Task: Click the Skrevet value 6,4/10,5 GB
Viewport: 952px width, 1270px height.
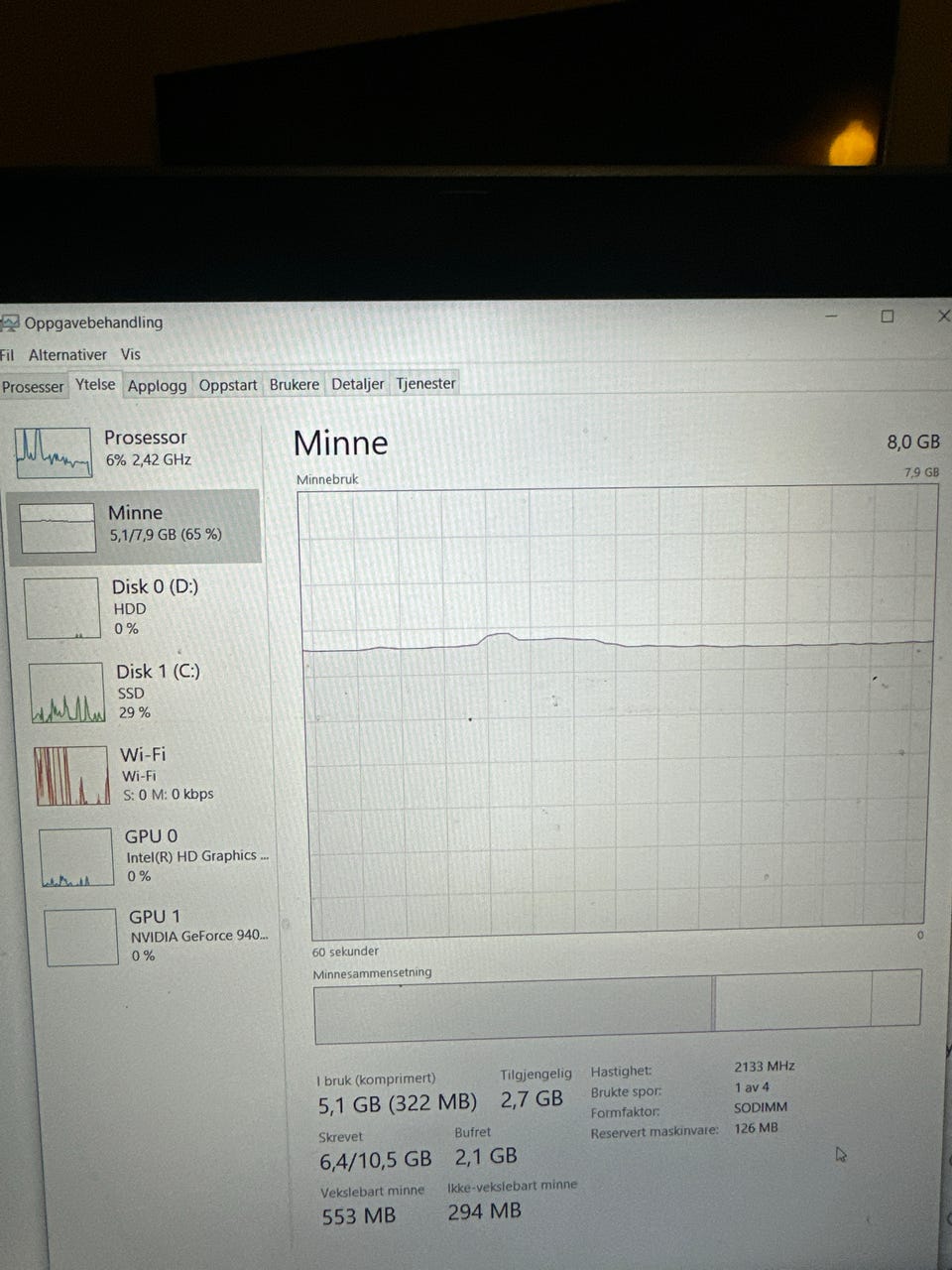Action: 376,1160
